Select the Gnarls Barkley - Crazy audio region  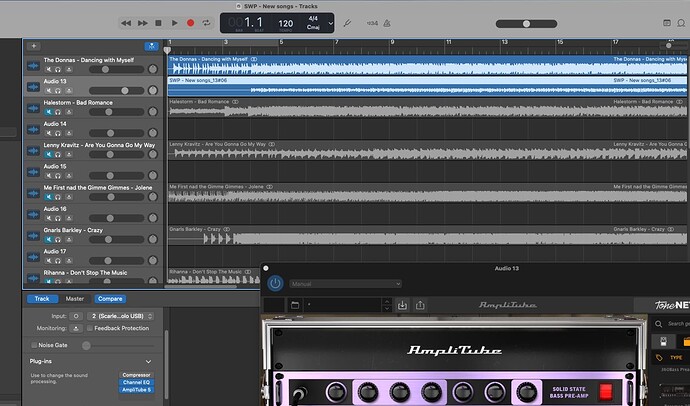[427, 235]
